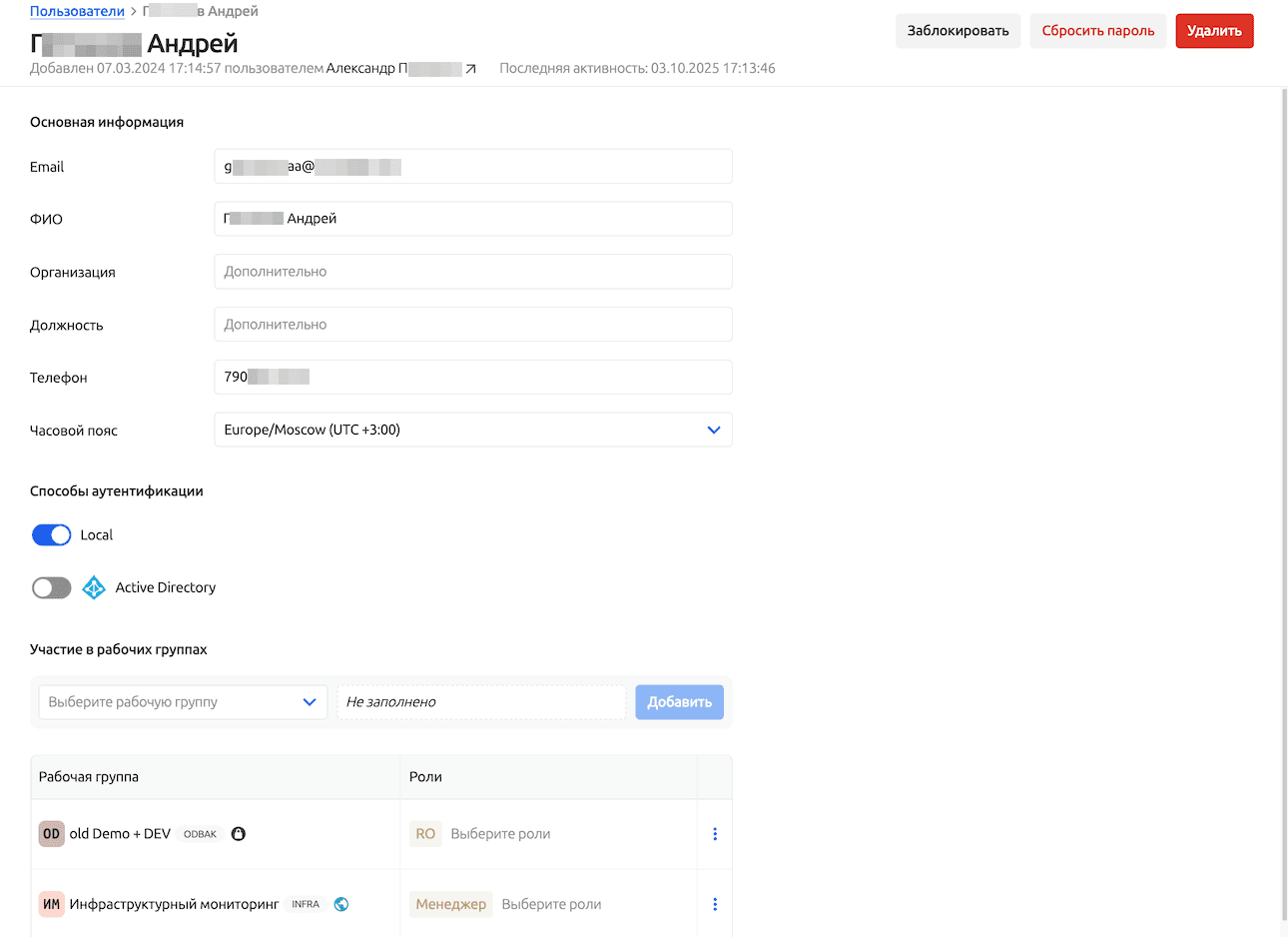The image size is (1288, 937).
Task: Enable the Active Directory authentication toggle
Action: [52, 588]
